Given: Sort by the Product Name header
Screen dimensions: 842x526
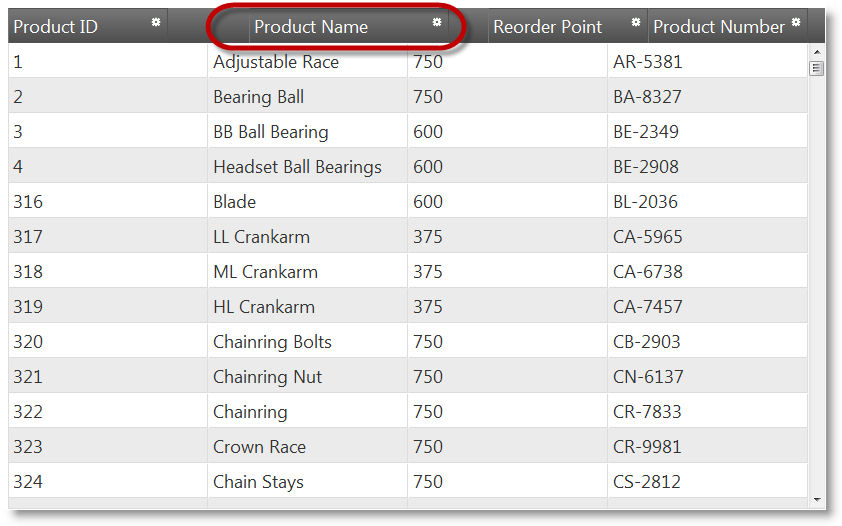Looking at the screenshot, I should (310, 27).
